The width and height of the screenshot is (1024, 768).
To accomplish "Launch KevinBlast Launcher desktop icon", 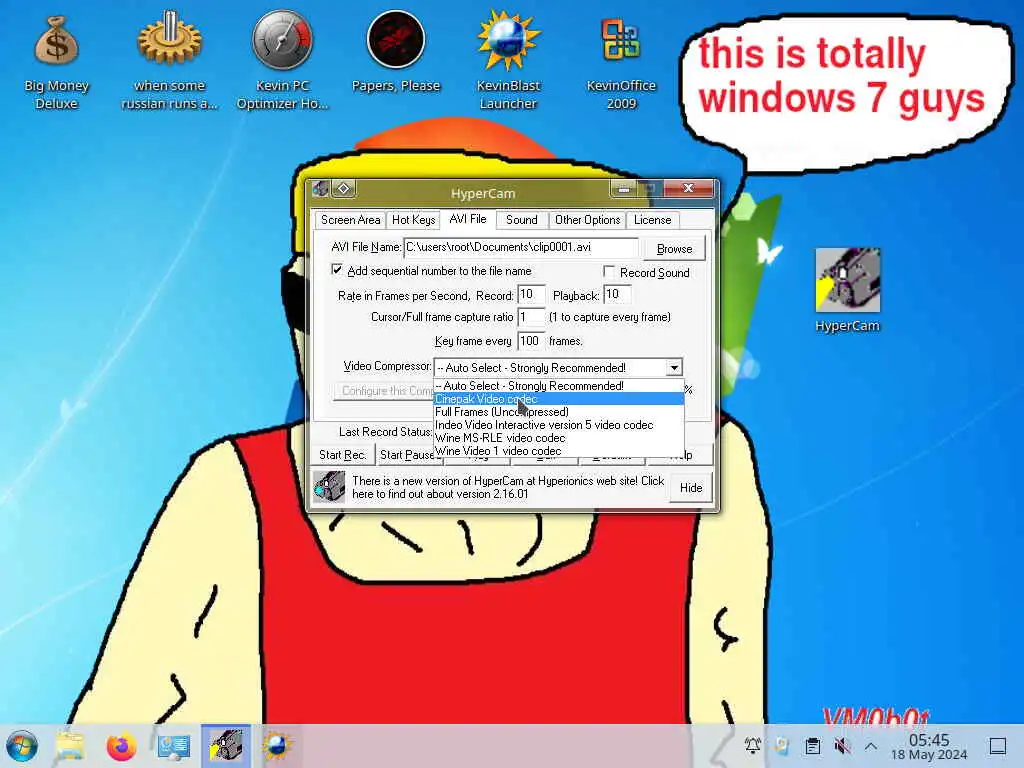I will coord(508,62).
